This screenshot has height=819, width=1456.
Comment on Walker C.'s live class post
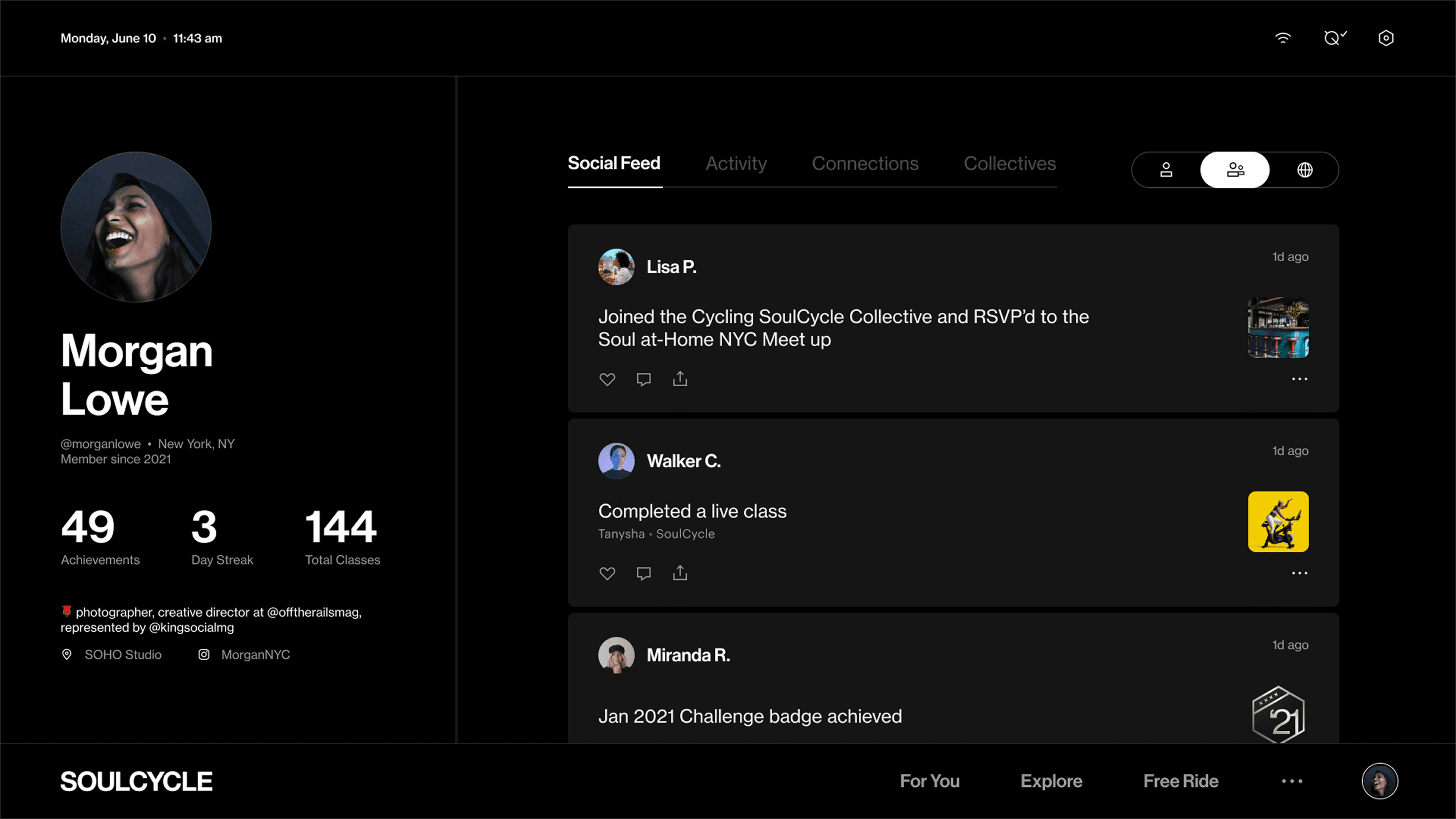click(643, 574)
